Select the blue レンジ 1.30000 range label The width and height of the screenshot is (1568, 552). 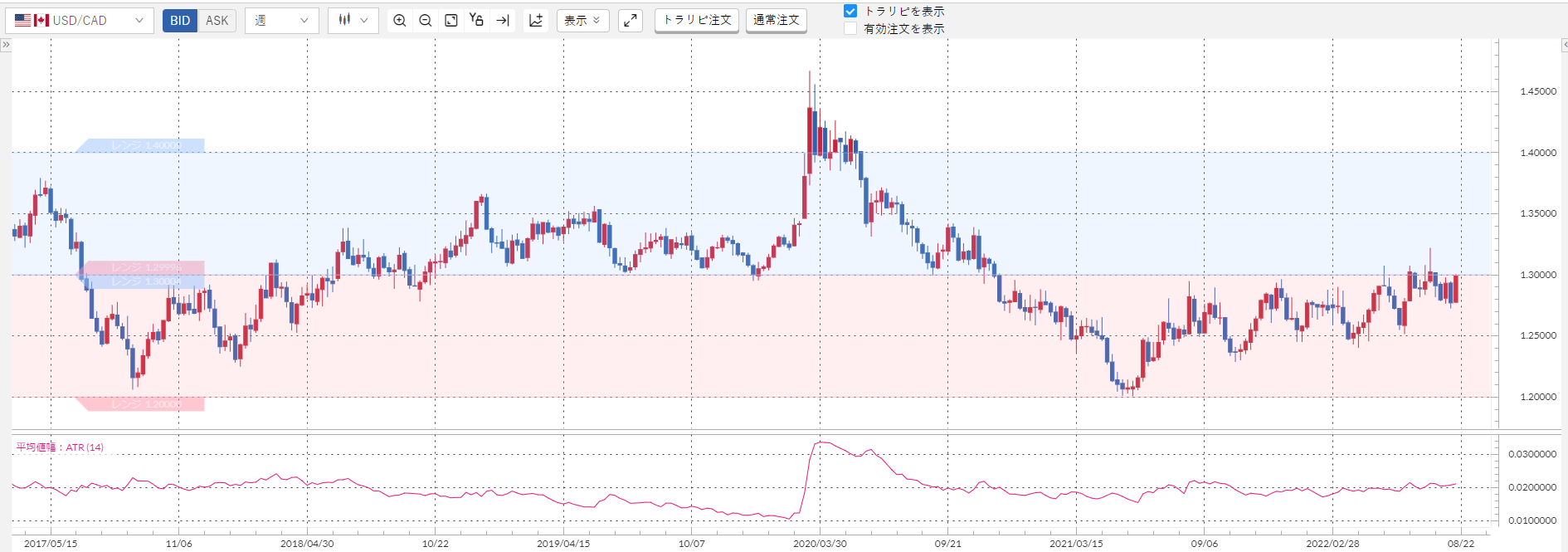point(140,281)
